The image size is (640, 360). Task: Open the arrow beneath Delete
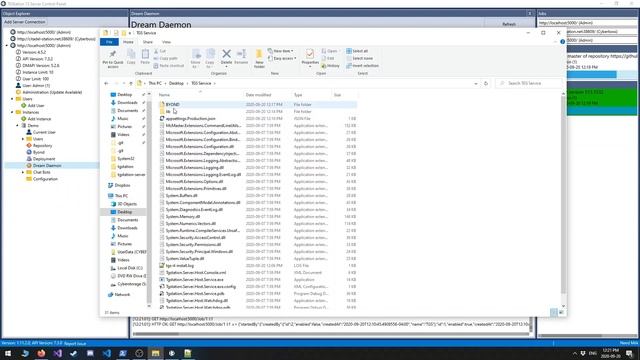227,67
